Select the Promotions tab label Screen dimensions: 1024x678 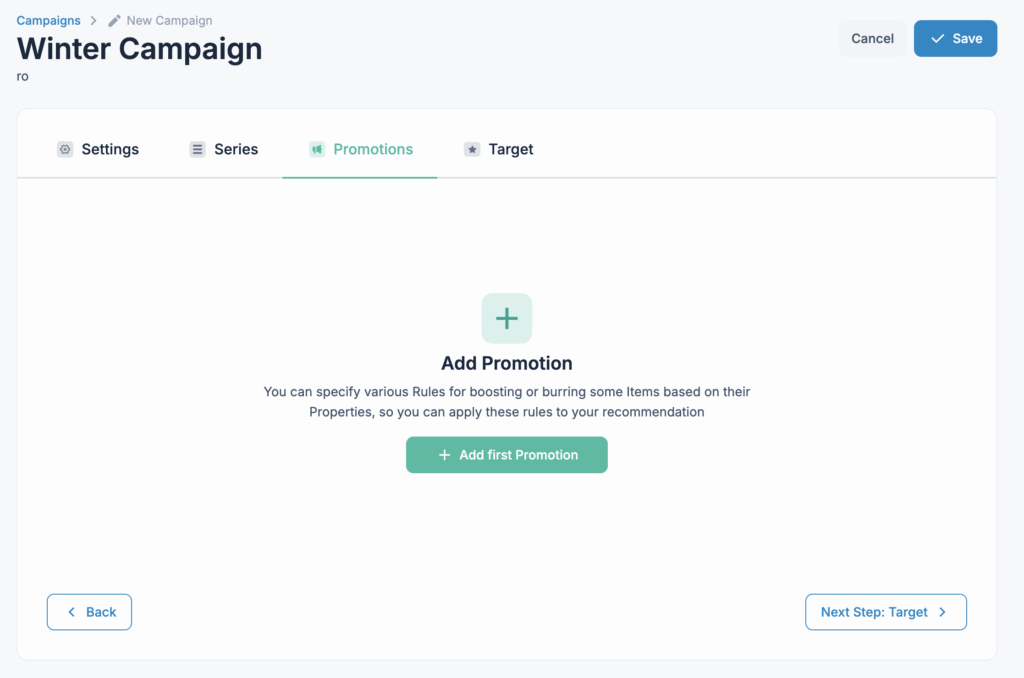(373, 149)
